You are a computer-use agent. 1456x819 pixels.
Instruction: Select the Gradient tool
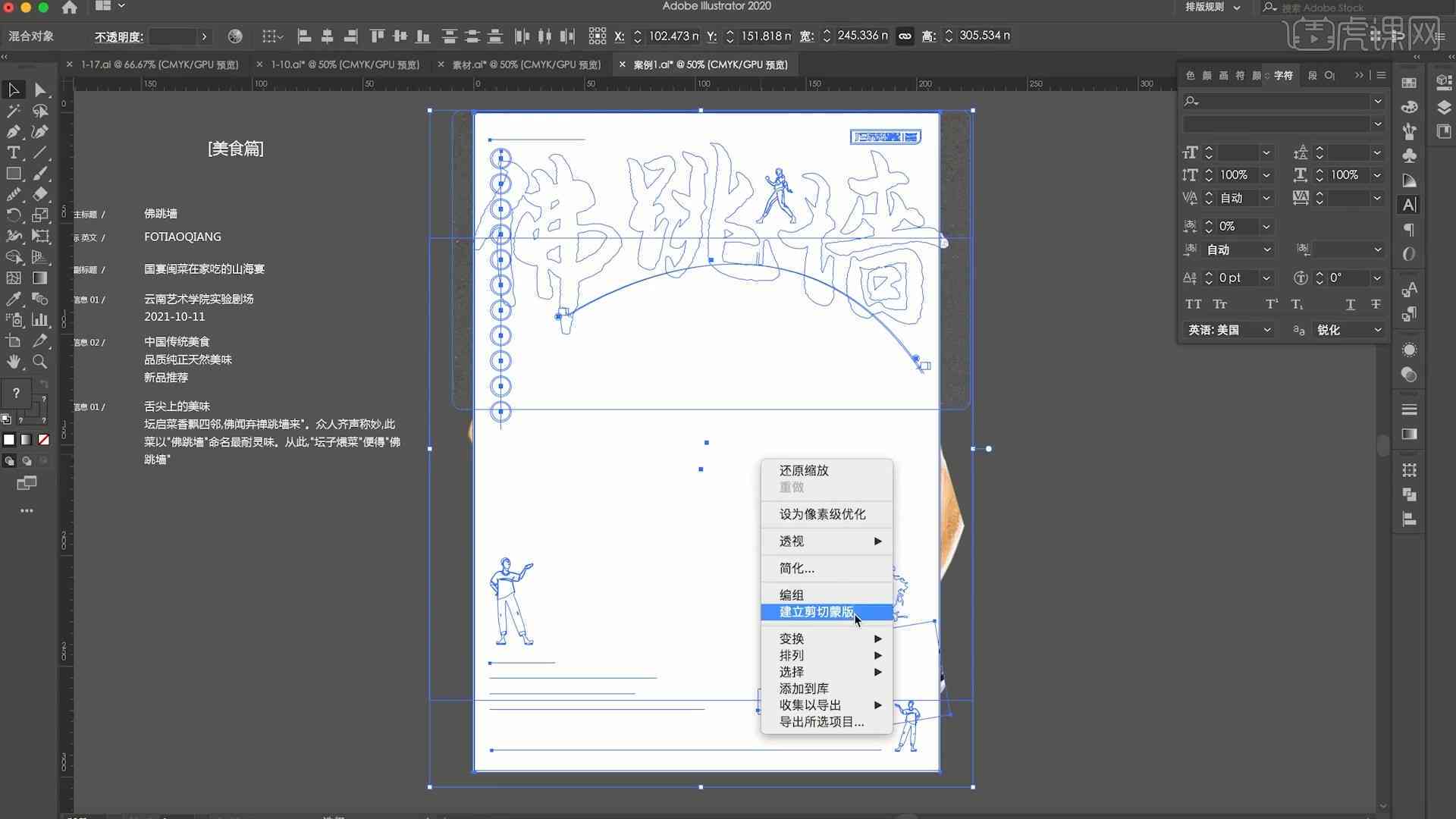coord(40,278)
